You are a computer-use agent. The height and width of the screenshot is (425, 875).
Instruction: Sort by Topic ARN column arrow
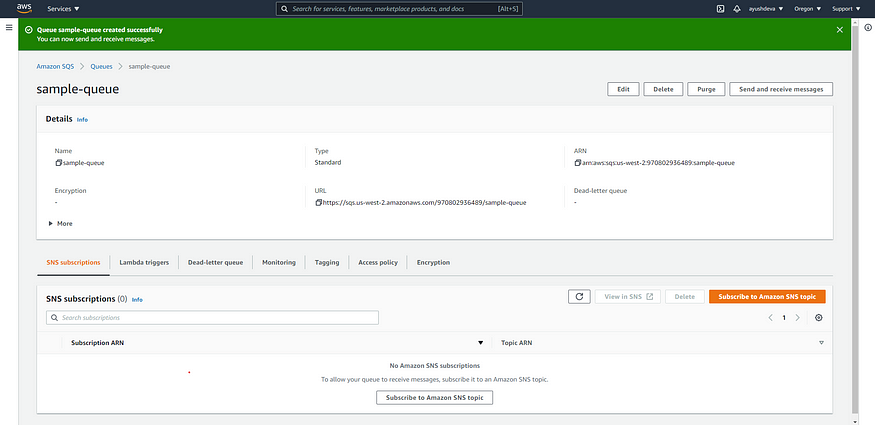(x=821, y=342)
